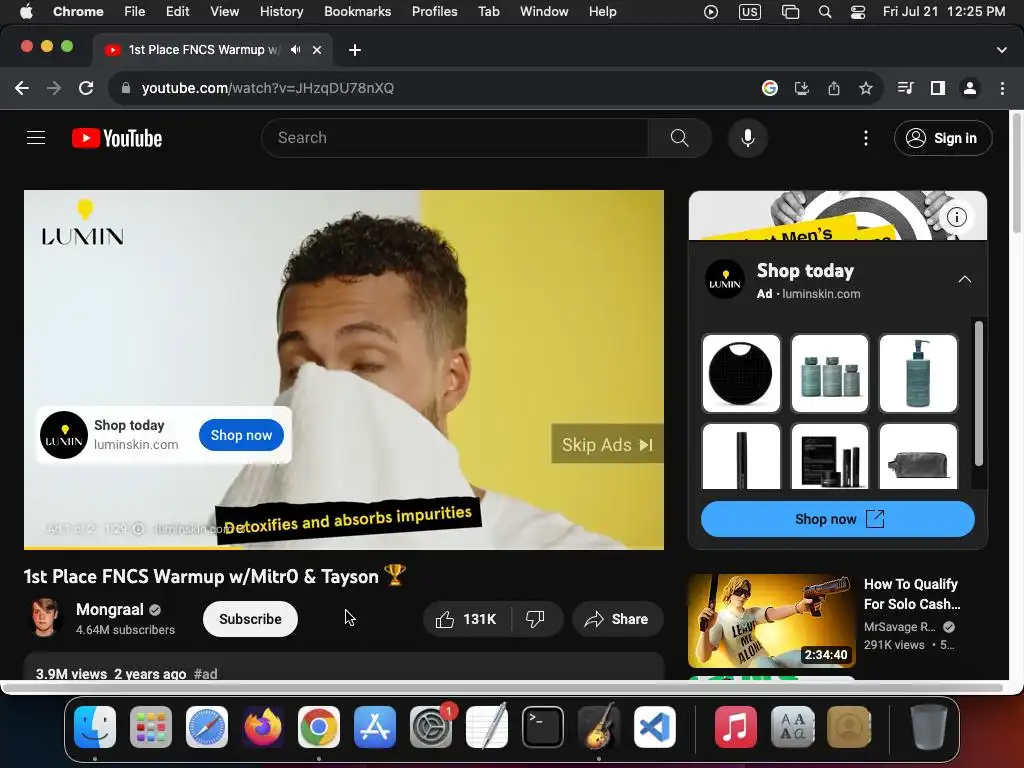The height and width of the screenshot is (768, 1024).
Task: Open media controls icon in Chrome toolbar
Action: click(x=906, y=88)
